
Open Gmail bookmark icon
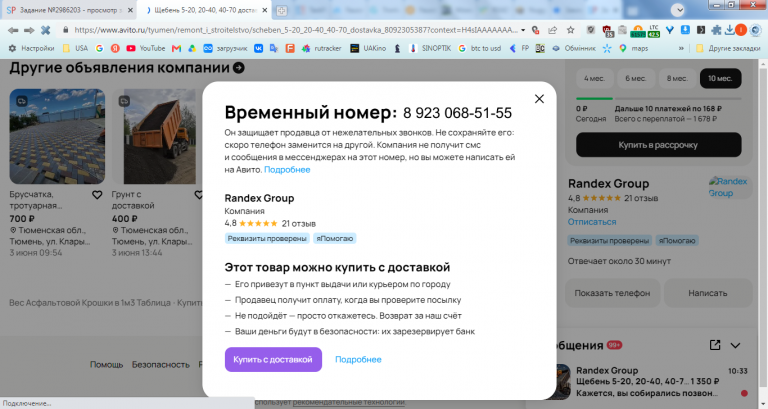pyautogui.click(x=176, y=48)
